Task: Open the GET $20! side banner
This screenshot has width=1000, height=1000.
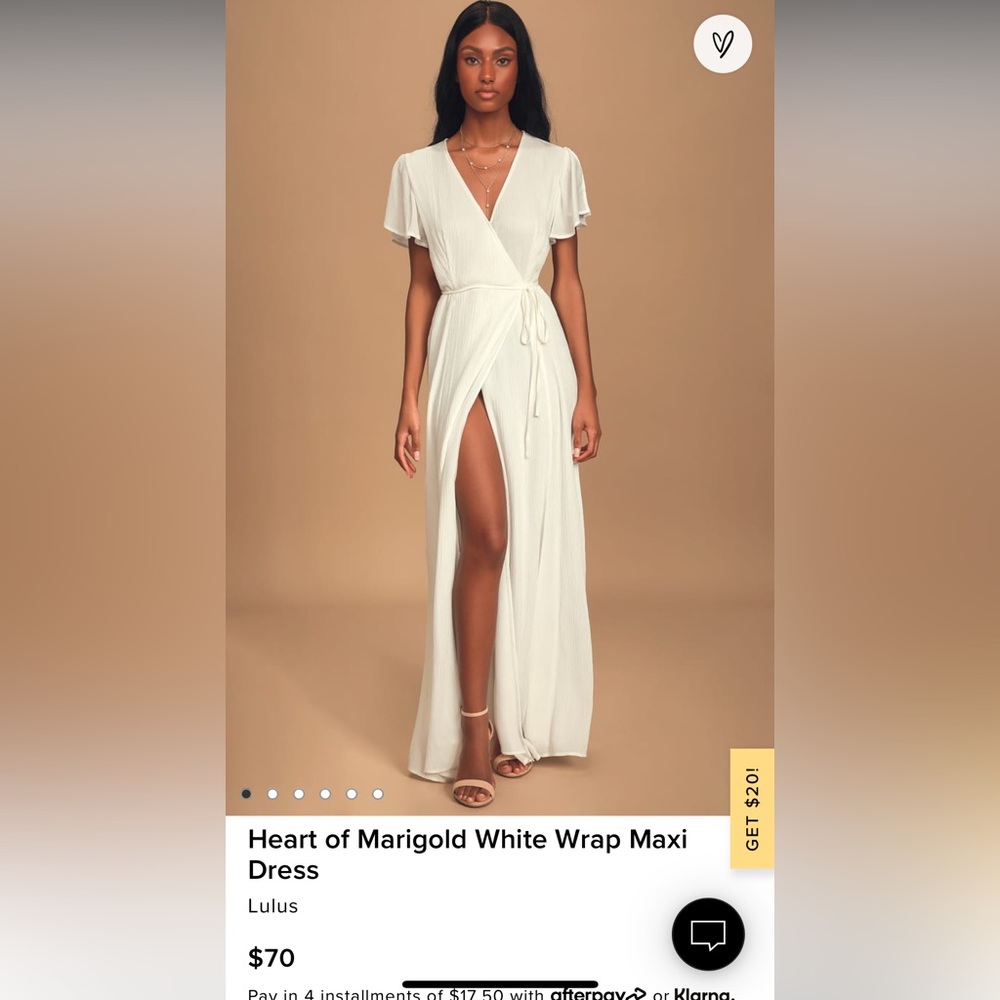Action: [x=752, y=809]
